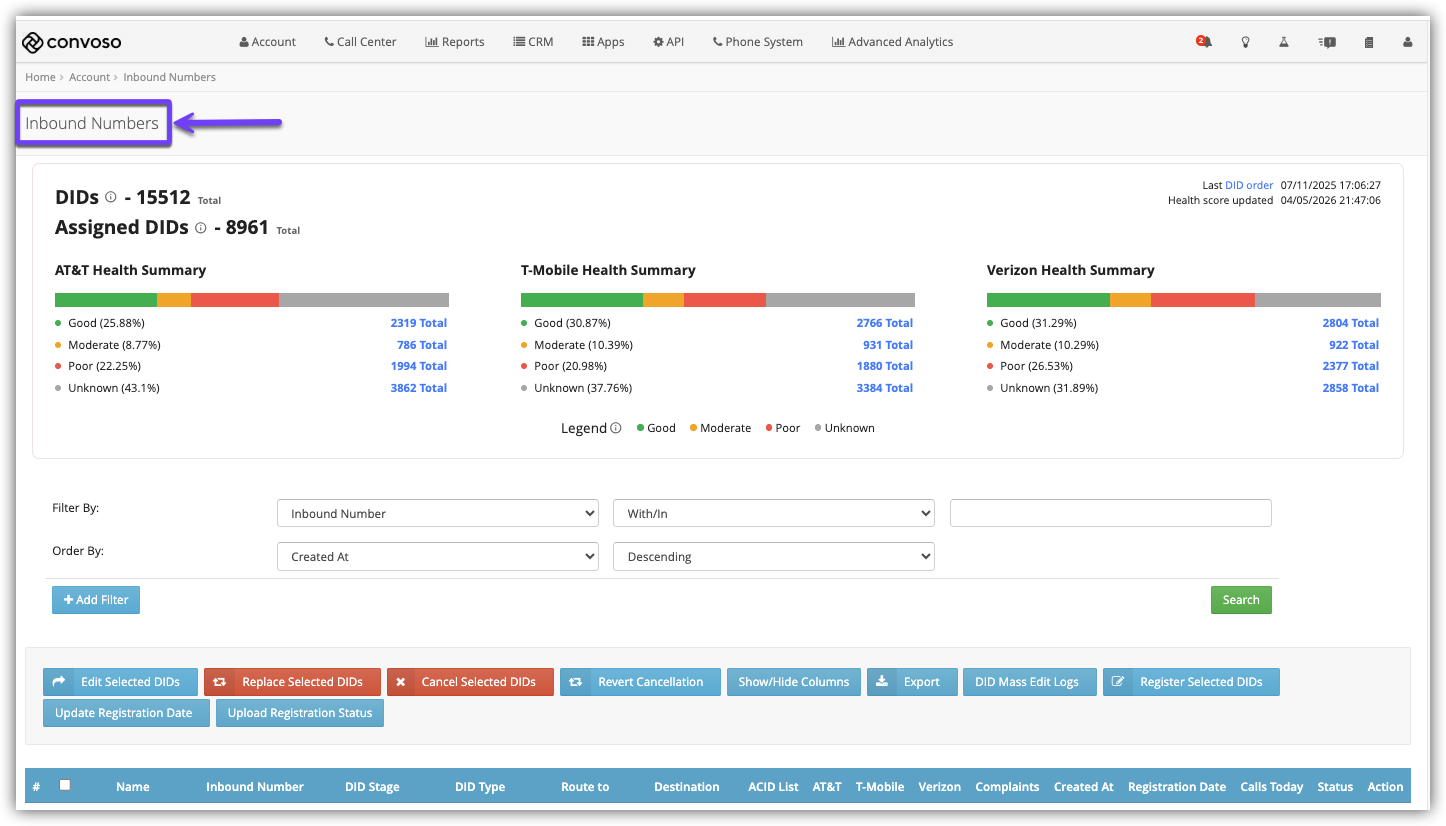The image size is (1446, 826).
Task: Click the info icon beside Assigned DIDs
Action: pos(200,228)
